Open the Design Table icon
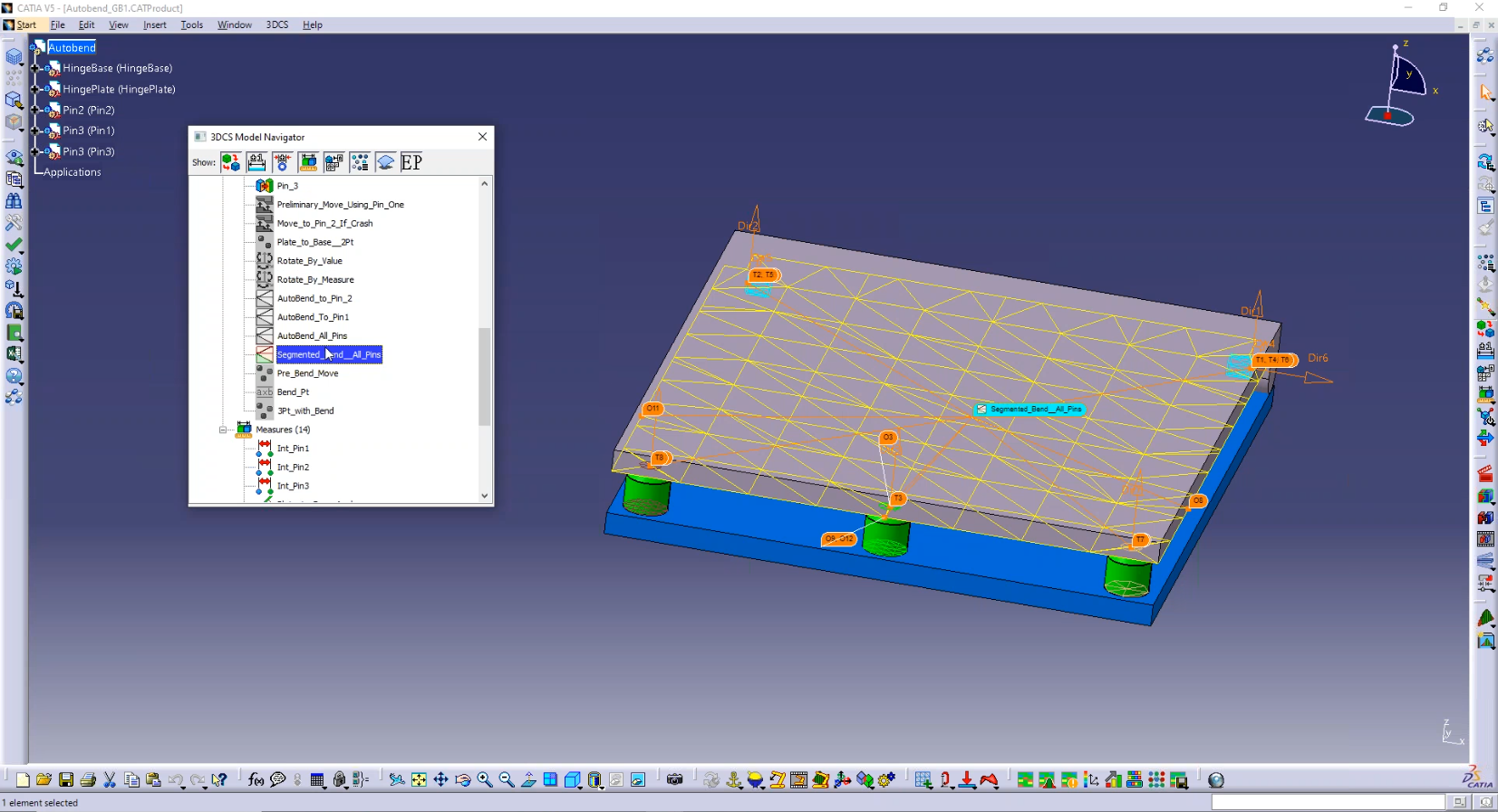The height and width of the screenshot is (812, 1498). [317, 779]
